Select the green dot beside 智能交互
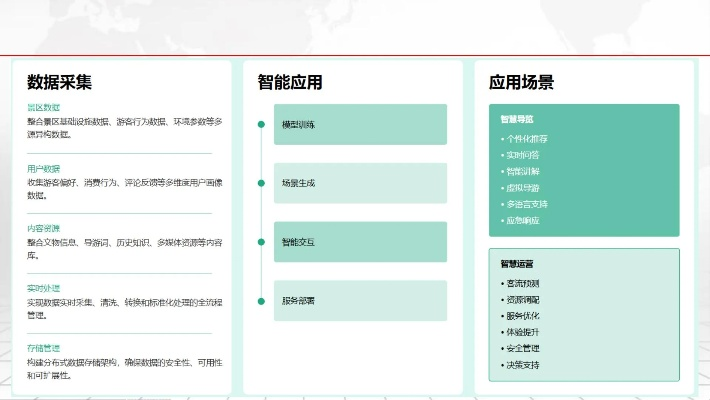The height and width of the screenshot is (400, 710). point(261,242)
